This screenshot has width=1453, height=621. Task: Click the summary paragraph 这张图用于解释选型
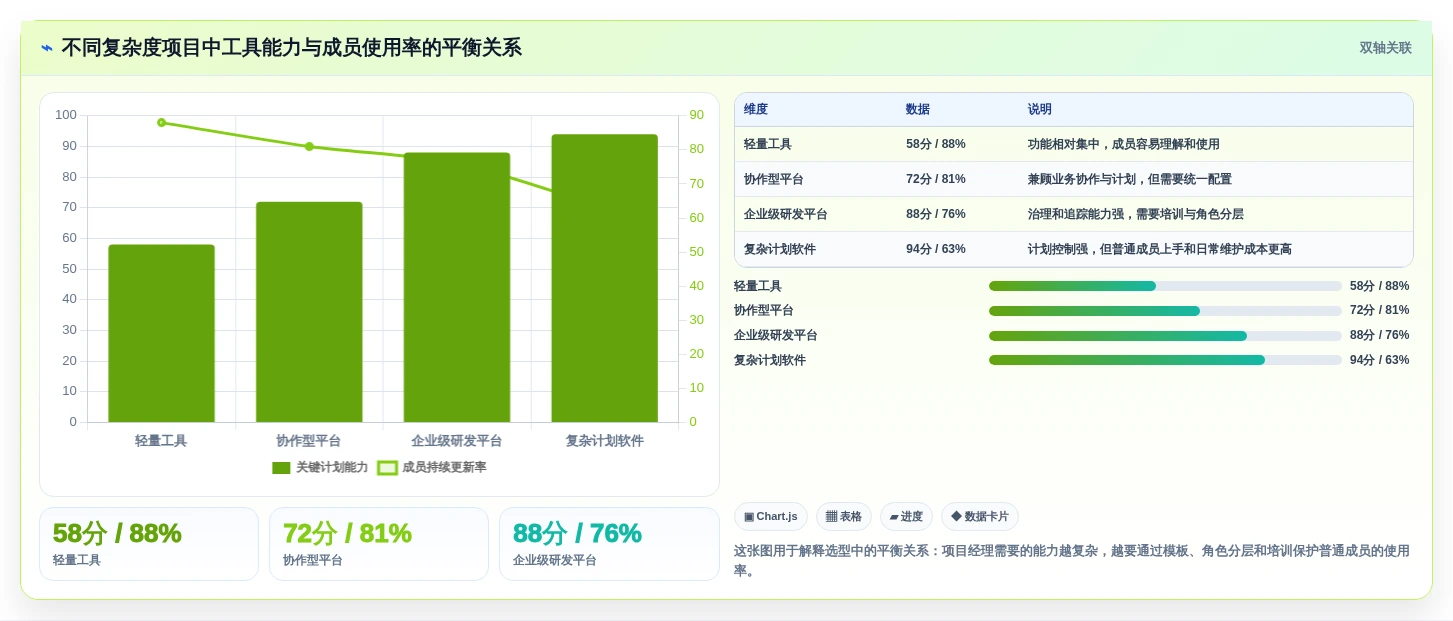1071,560
